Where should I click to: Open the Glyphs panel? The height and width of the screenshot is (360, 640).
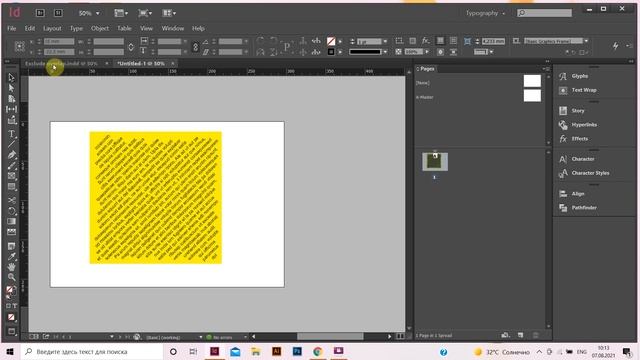[580, 76]
